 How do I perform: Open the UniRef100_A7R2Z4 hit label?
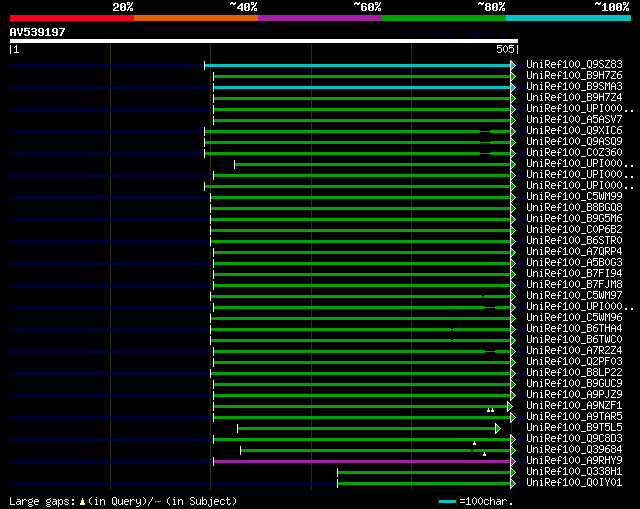click(x=574, y=351)
